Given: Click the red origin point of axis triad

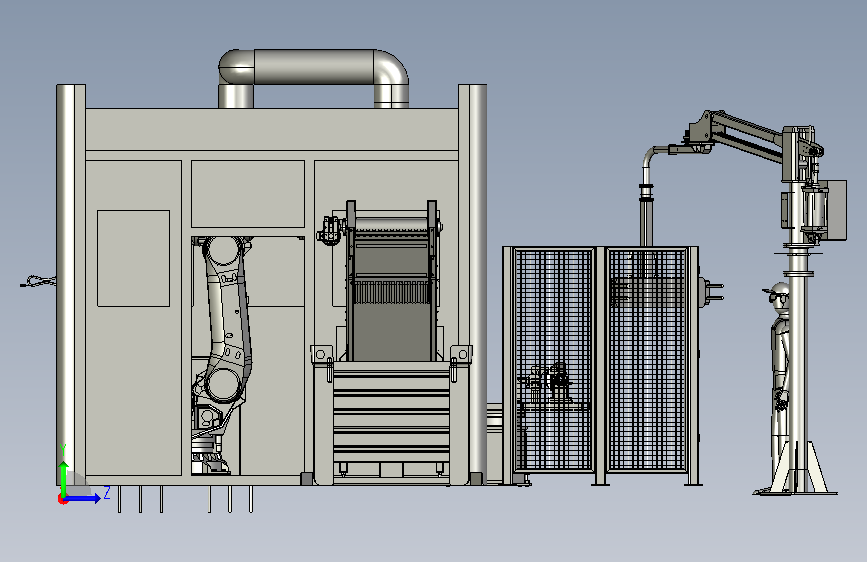Looking at the screenshot, I should click(62, 499).
